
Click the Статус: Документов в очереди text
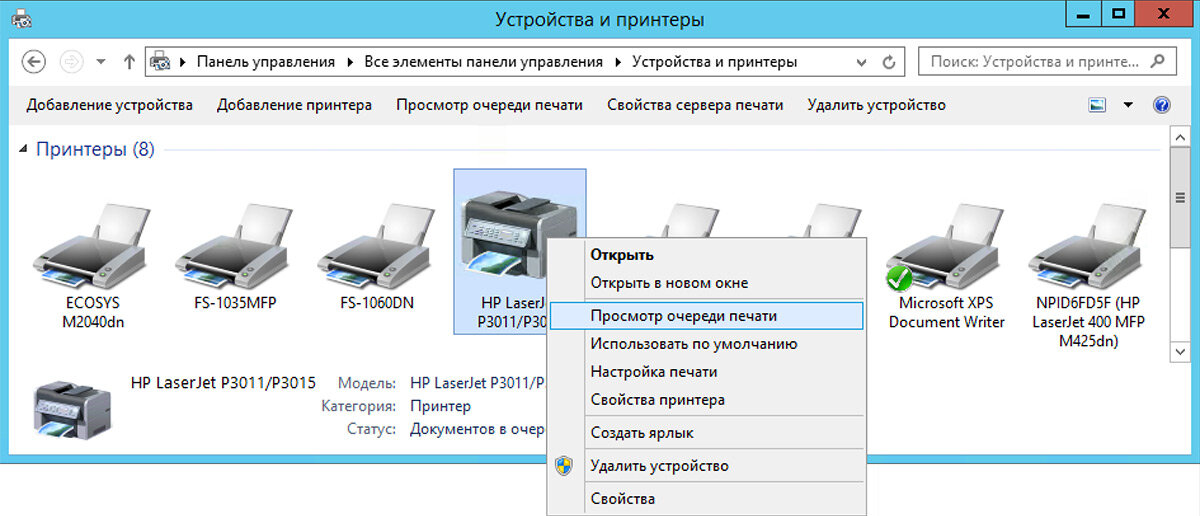click(x=477, y=429)
